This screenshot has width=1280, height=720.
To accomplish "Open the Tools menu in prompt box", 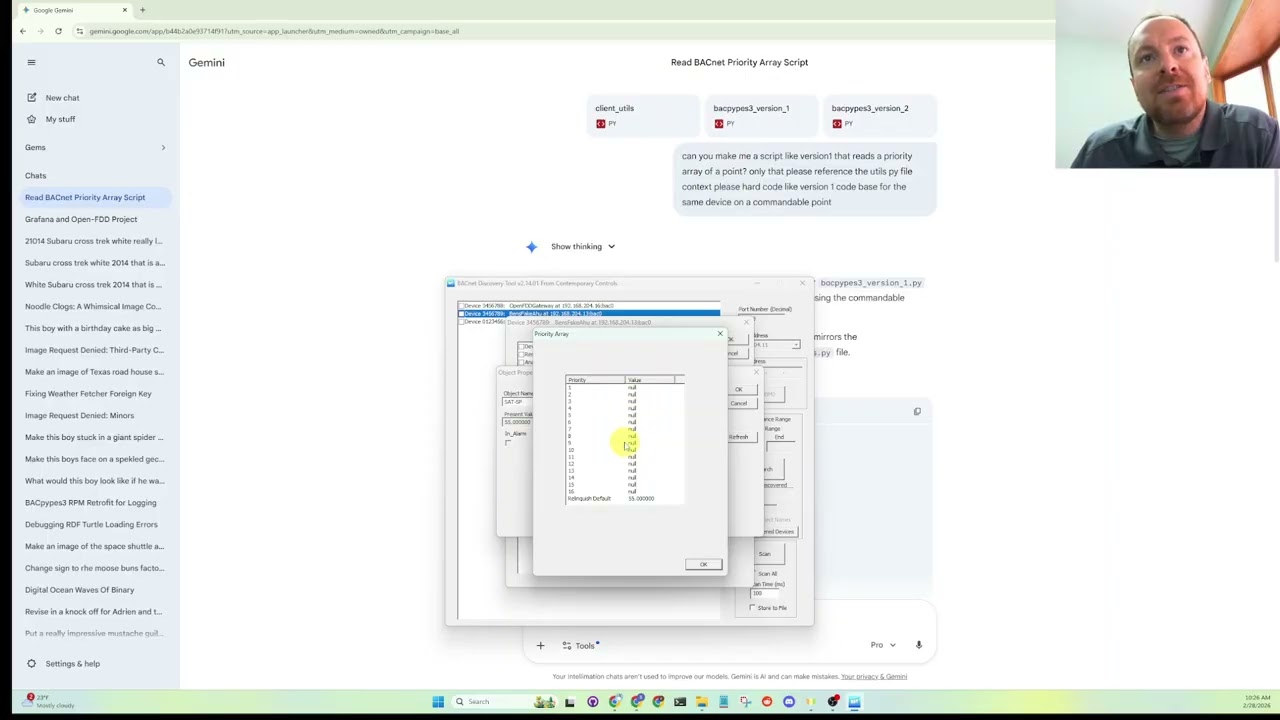I will click(x=579, y=645).
